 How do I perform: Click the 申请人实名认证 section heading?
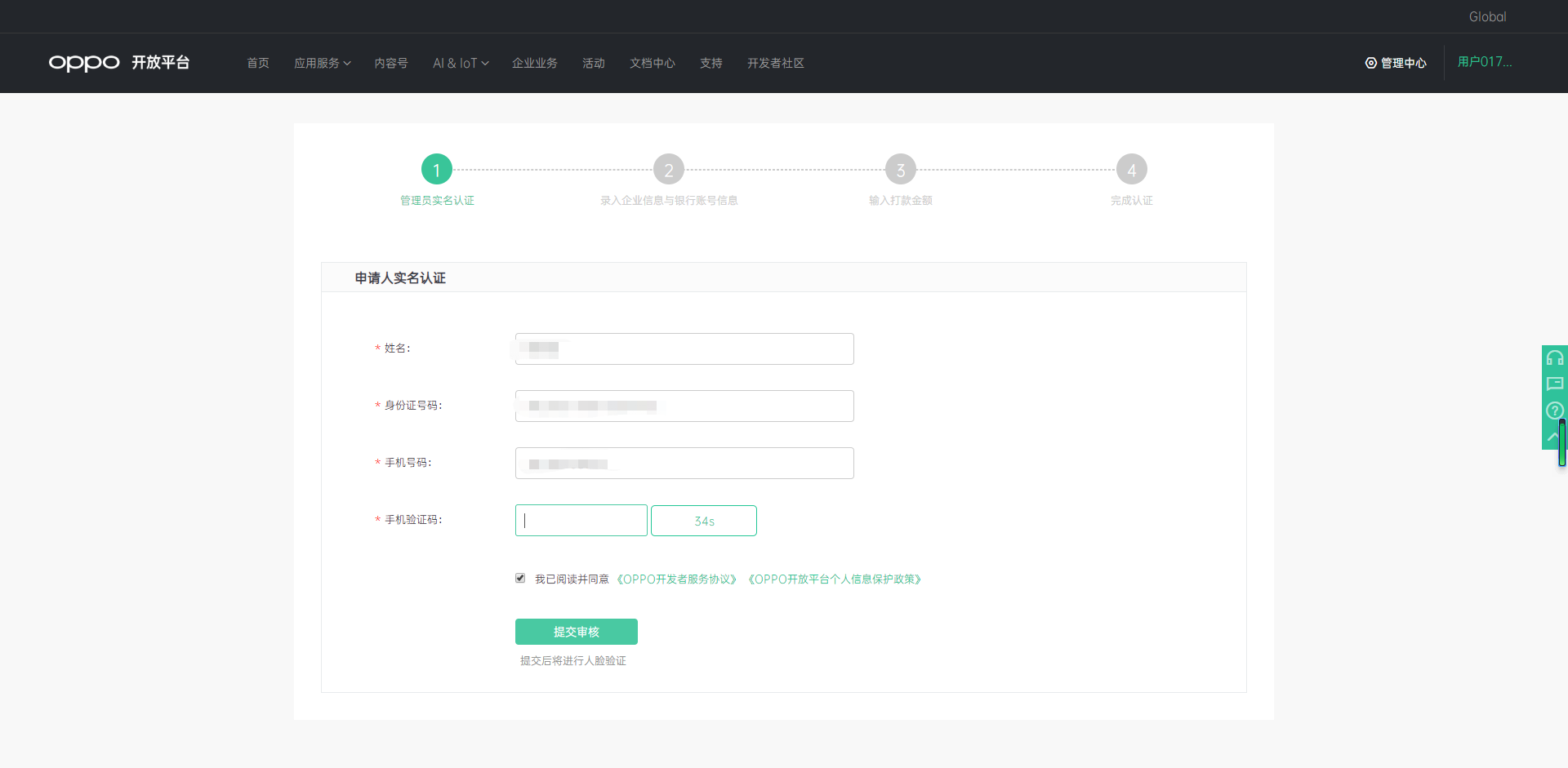[400, 278]
